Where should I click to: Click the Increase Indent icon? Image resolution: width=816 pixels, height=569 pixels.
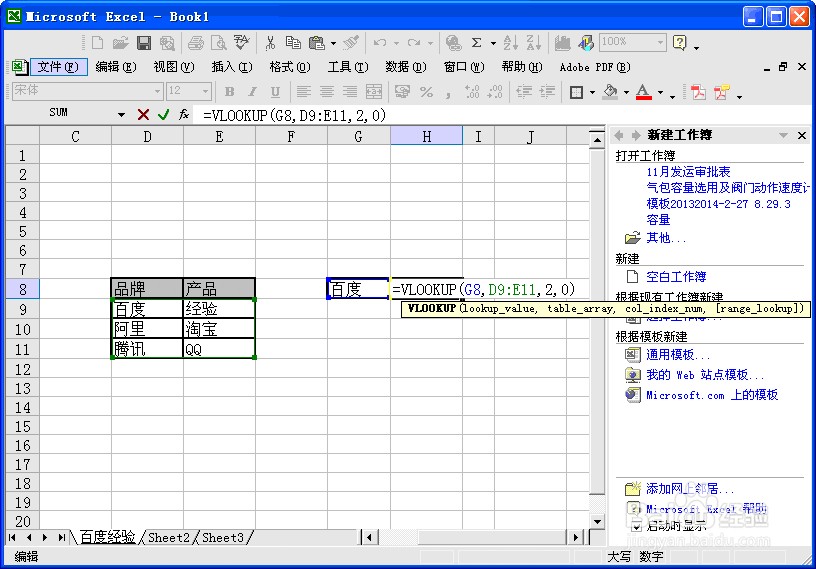547,92
